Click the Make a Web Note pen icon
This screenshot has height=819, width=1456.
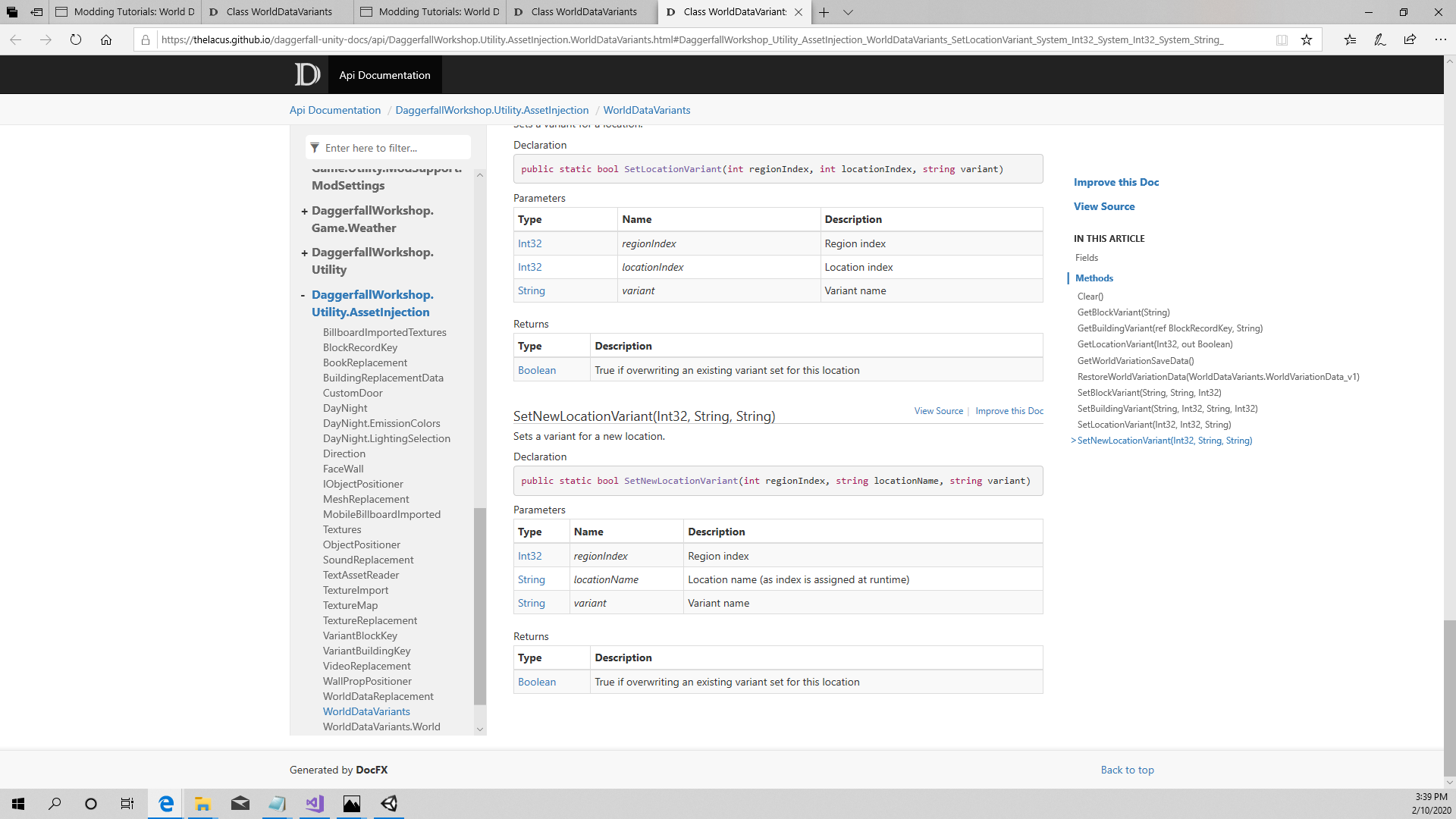1380,39
